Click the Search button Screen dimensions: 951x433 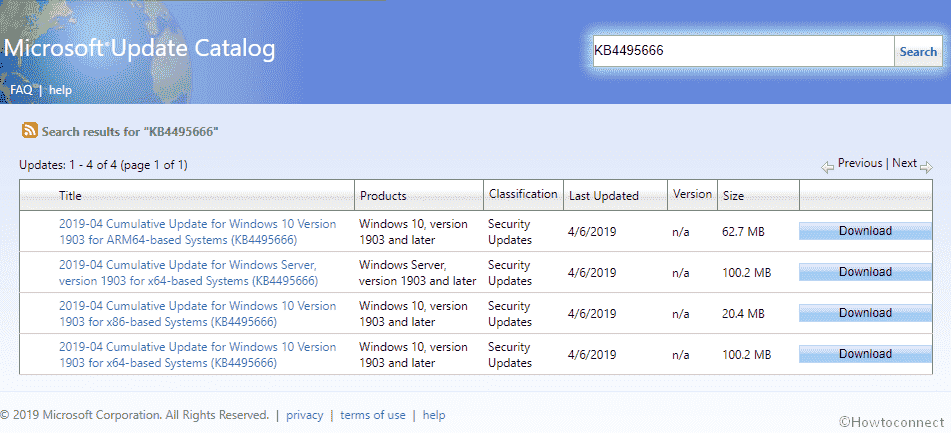918,52
